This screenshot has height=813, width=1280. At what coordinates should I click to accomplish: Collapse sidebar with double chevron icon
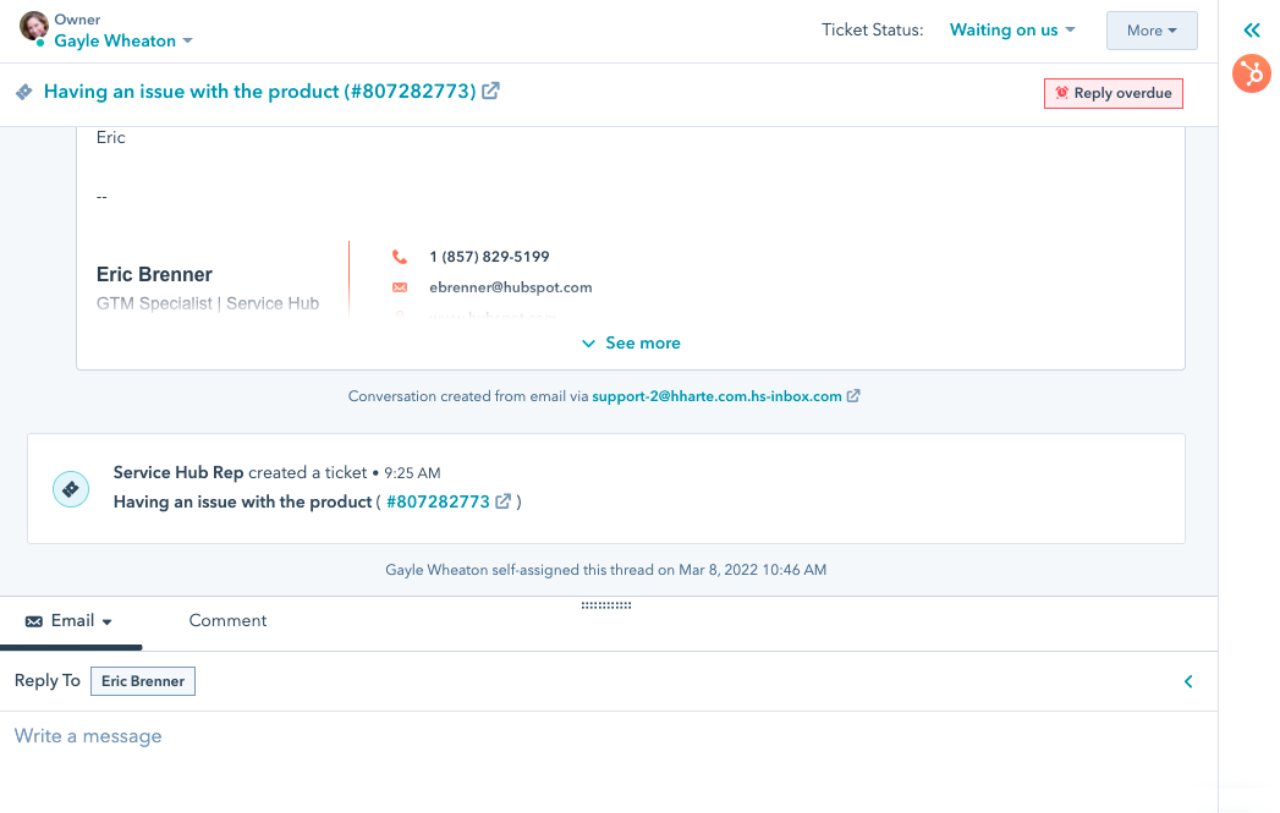coord(1252,30)
